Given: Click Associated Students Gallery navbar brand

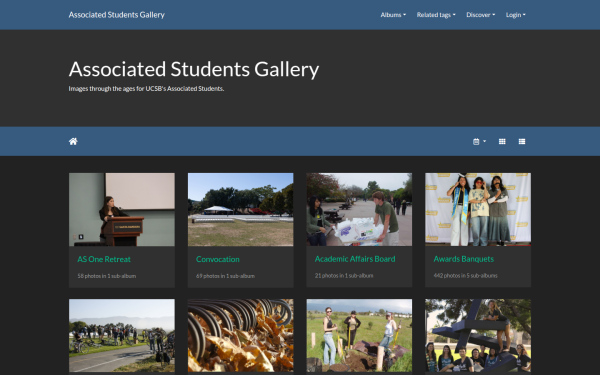Looking at the screenshot, I should pyautogui.click(x=117, y=15).
